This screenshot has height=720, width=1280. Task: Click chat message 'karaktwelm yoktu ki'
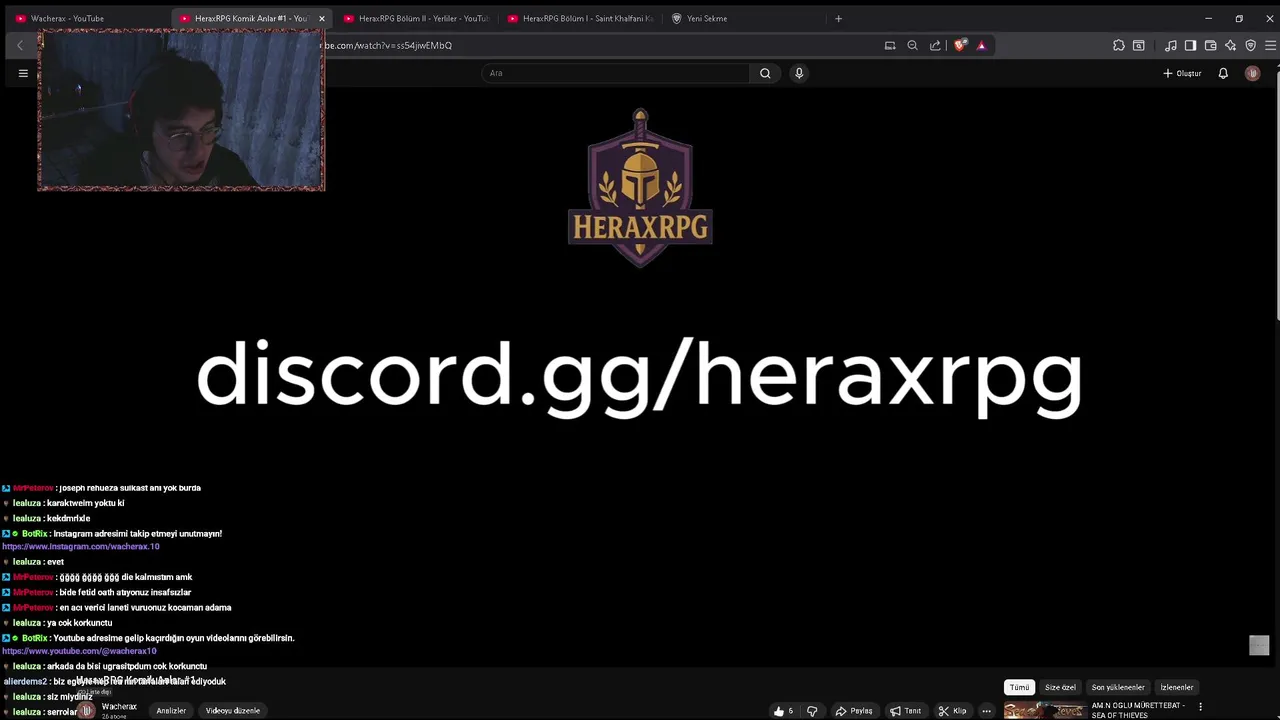pyautogui.click(x=85, y=503)
